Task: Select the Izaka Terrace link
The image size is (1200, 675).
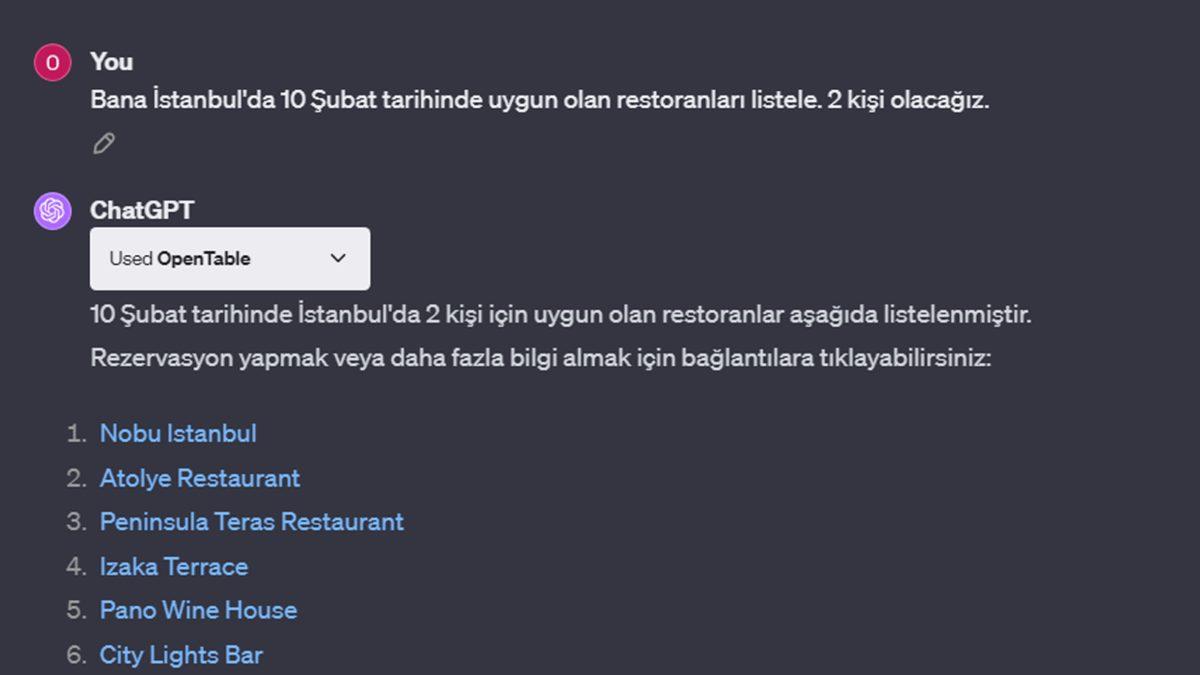Action: tap(173, 566)
